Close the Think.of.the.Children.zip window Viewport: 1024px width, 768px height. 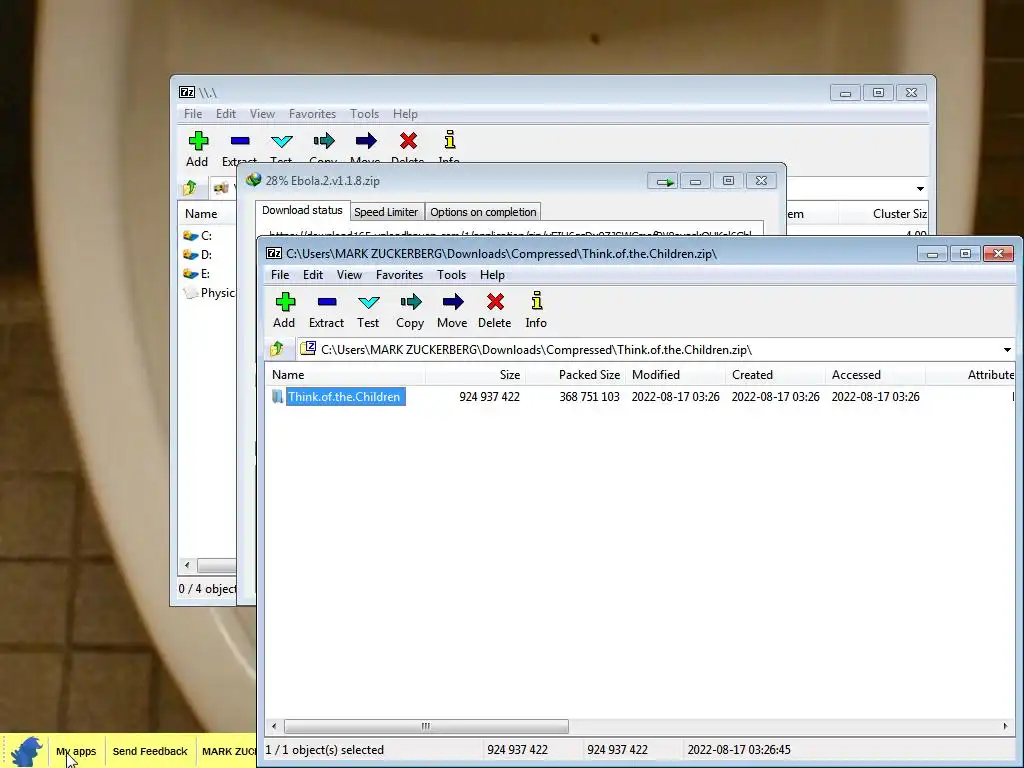coord(999,253)
